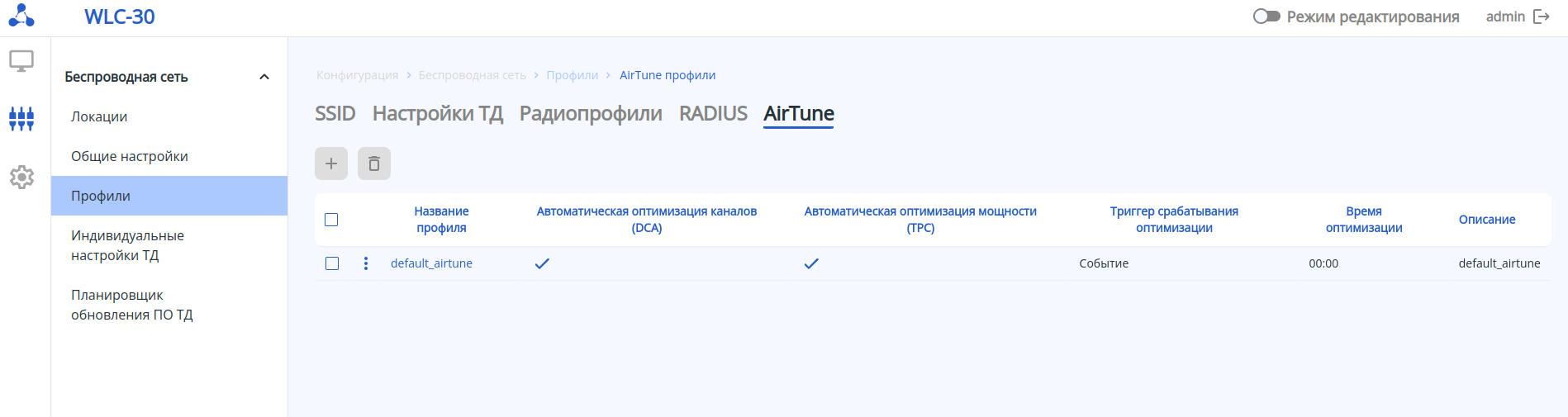Image resolution: width=1568 pixels, height=417 pixels.
Task: Check the default_airtune row checkbox
Action: point(332,263)
